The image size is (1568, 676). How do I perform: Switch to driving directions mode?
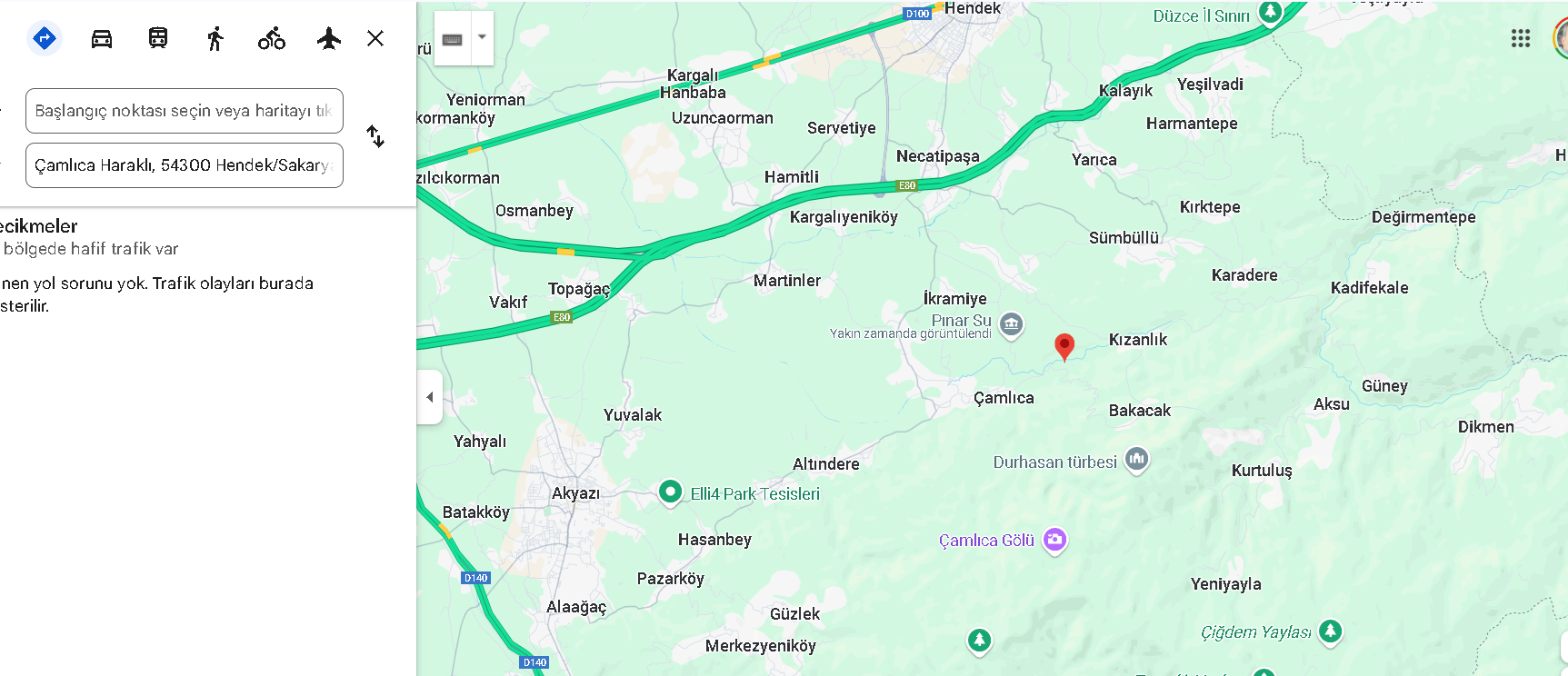(x=102, y=38)
